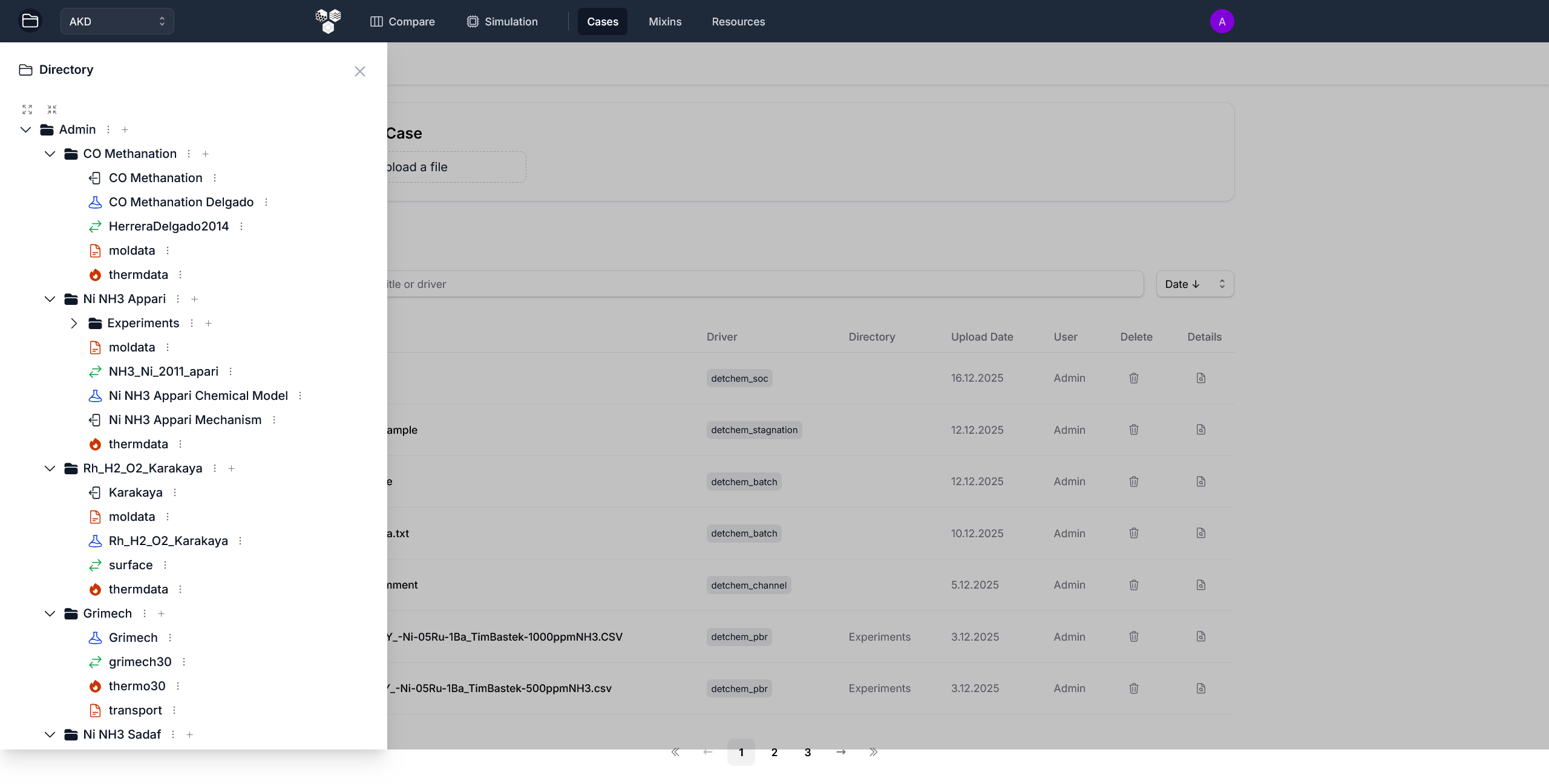This screenshot has height=784, width=1549.
Task: Click the user avatar A icon
Action: (1222, 21)
